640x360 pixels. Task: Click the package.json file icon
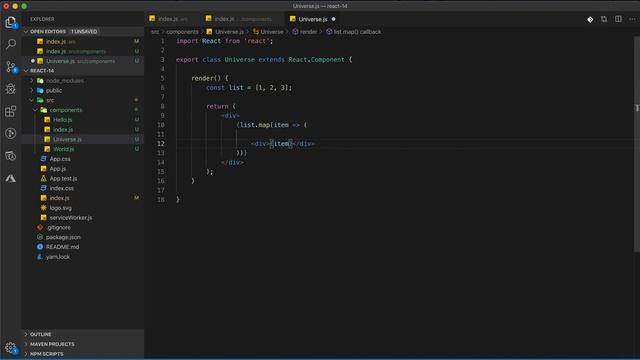click(x=40, y=237)
